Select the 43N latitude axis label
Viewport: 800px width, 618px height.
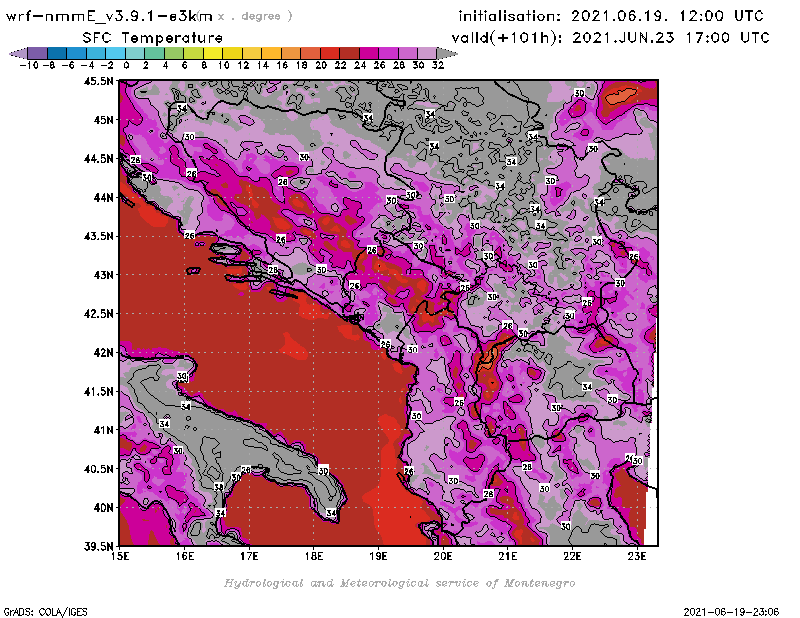pyautogui.click(x=103, y=275)
